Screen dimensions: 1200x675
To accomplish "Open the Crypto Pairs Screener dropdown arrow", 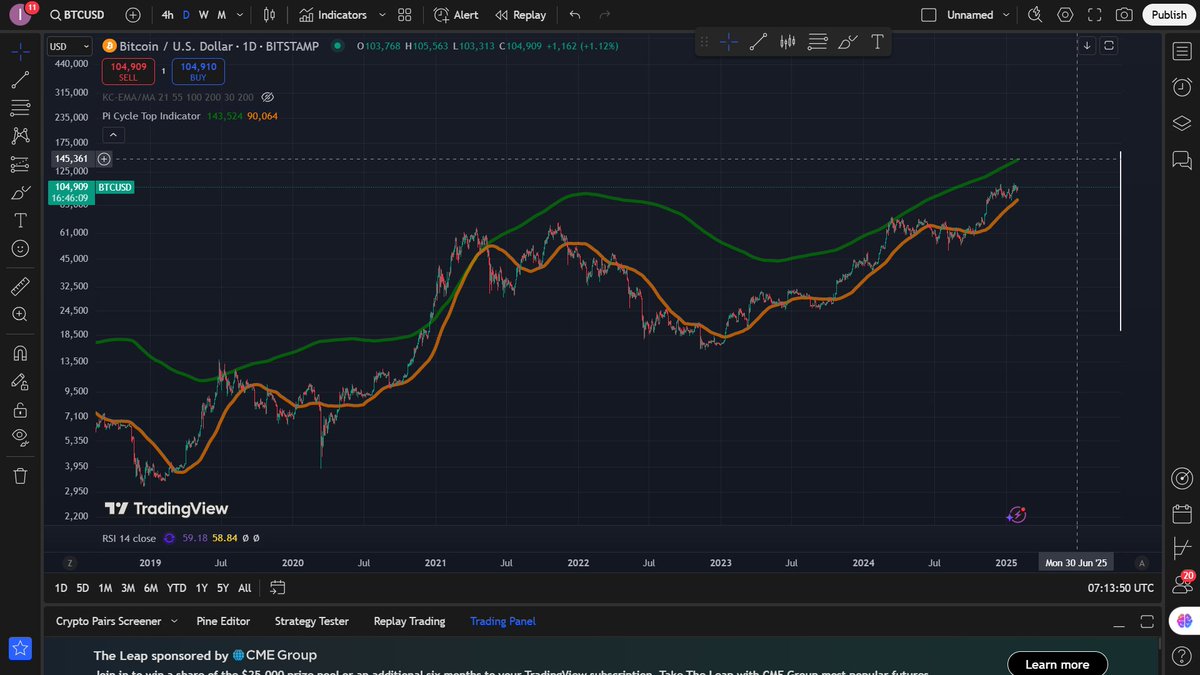I will [x=175, y=621].
